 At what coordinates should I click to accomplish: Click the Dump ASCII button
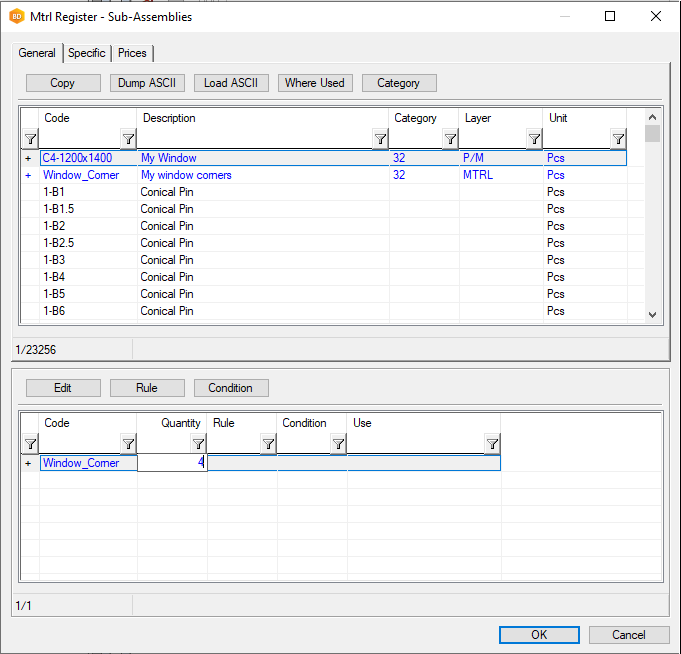[x=147, y=83]
